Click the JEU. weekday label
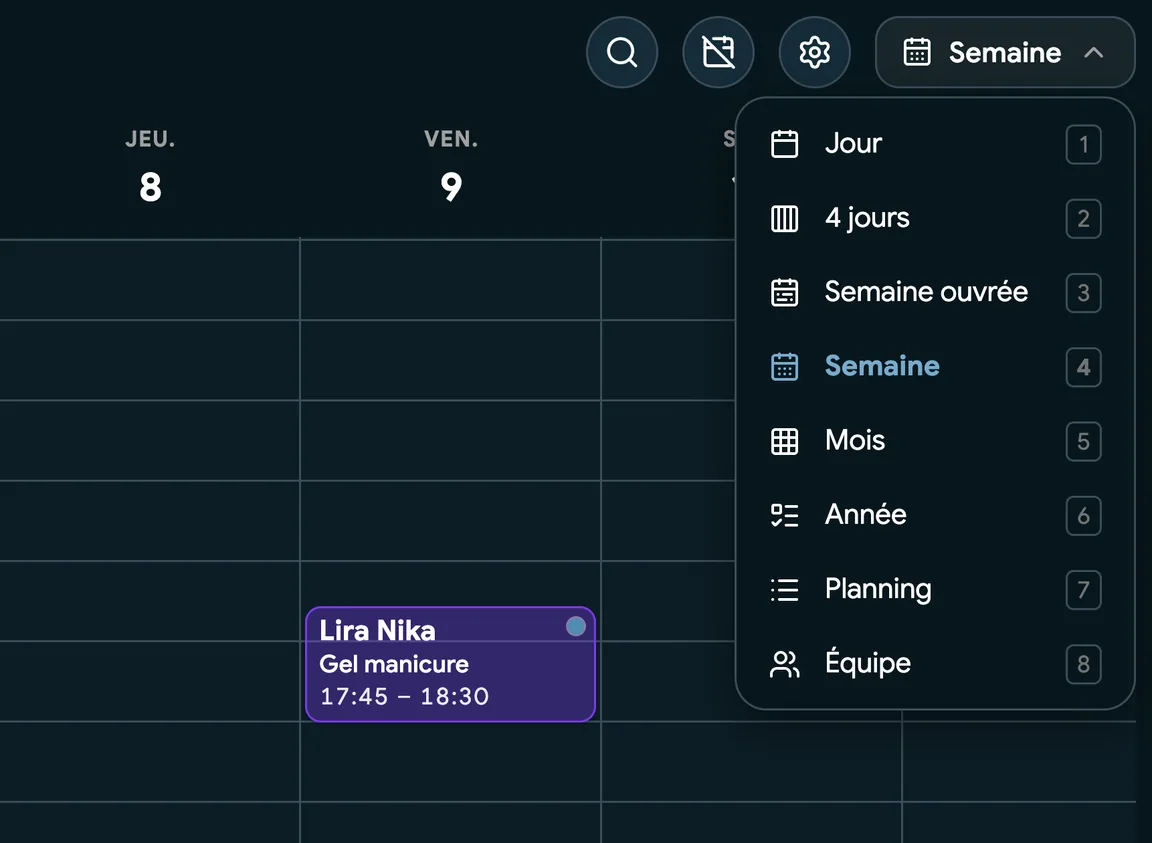 pos(150,139)
